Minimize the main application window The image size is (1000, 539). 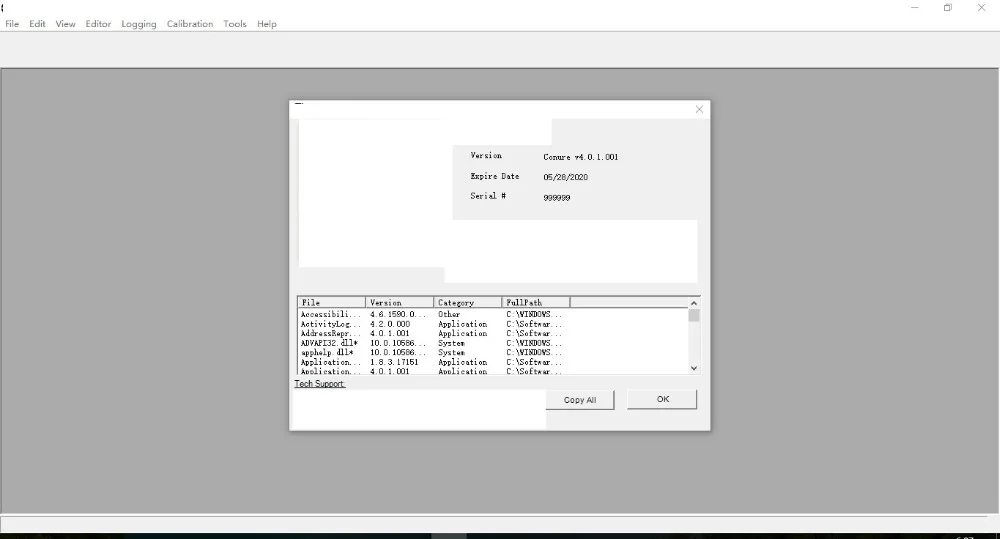(x=915, y=8)
